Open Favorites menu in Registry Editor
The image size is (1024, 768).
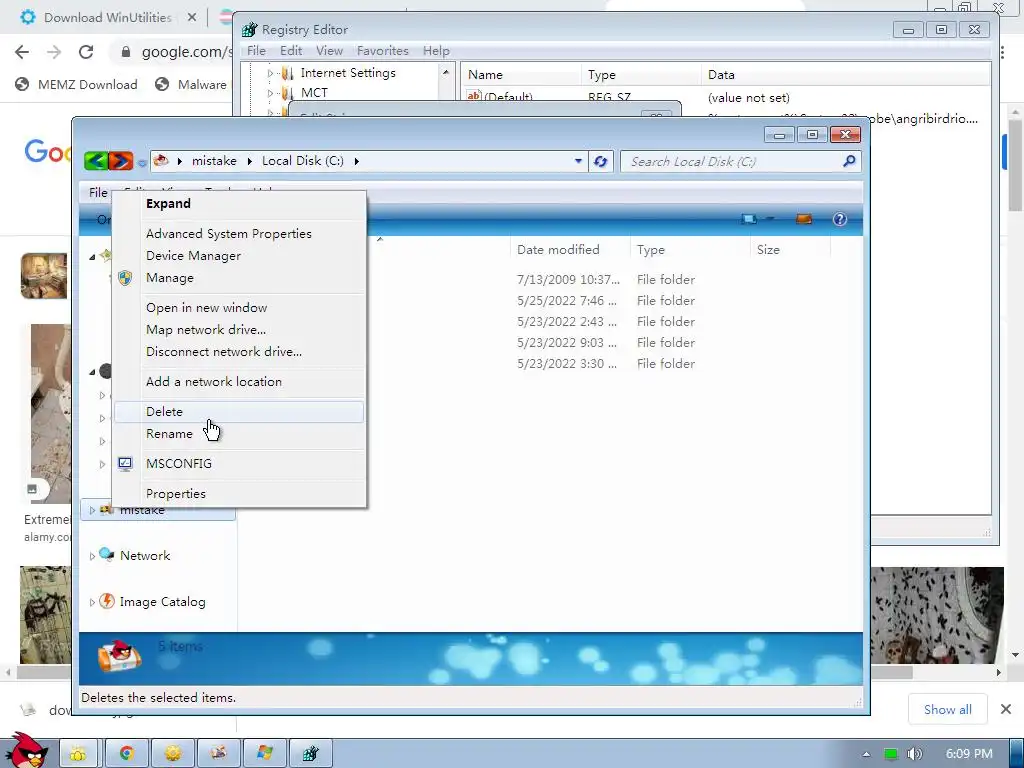(382, 51)
